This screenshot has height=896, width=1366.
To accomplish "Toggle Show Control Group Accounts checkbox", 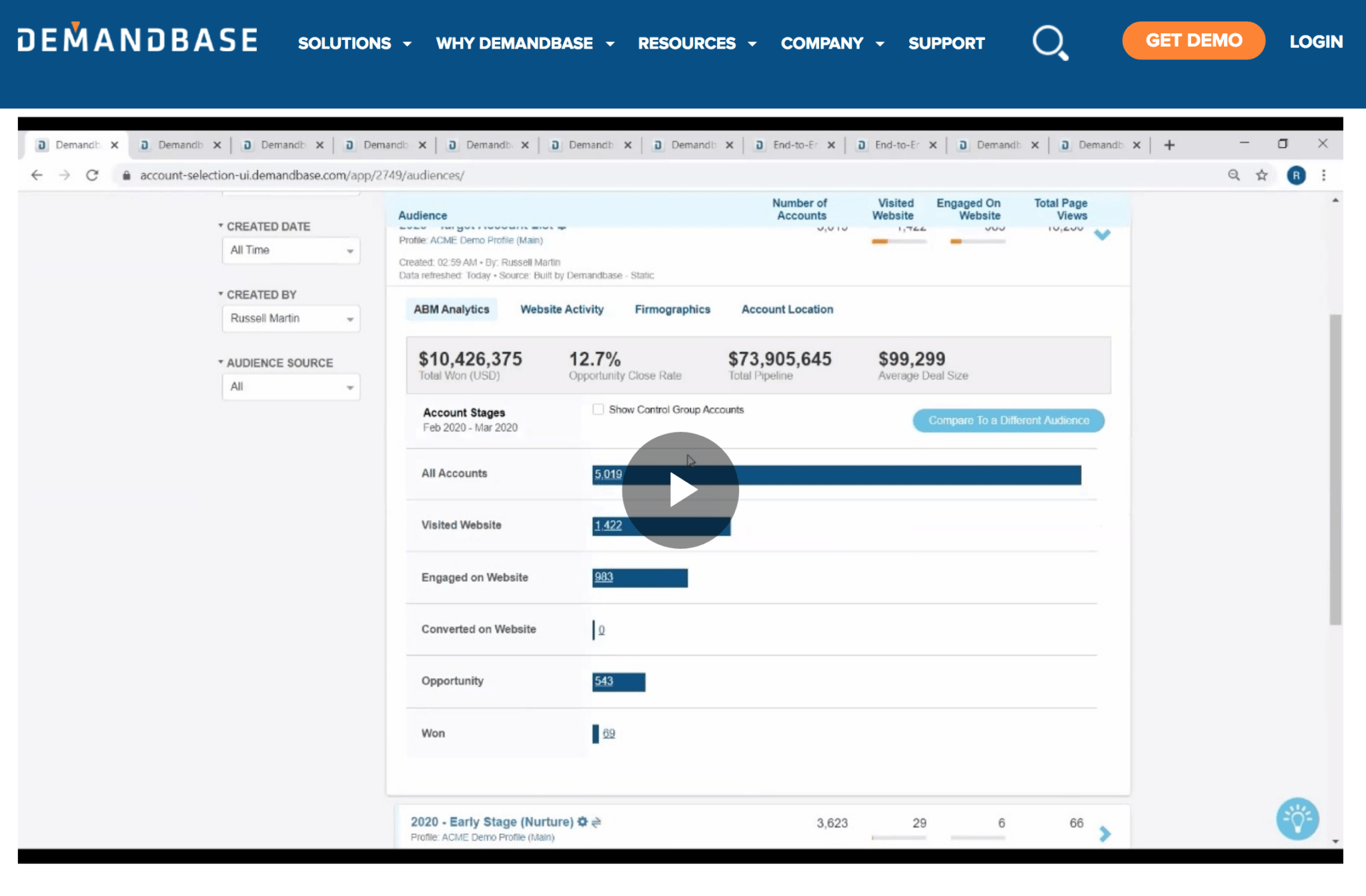I will pyautogui.click(x=598, y=409).
